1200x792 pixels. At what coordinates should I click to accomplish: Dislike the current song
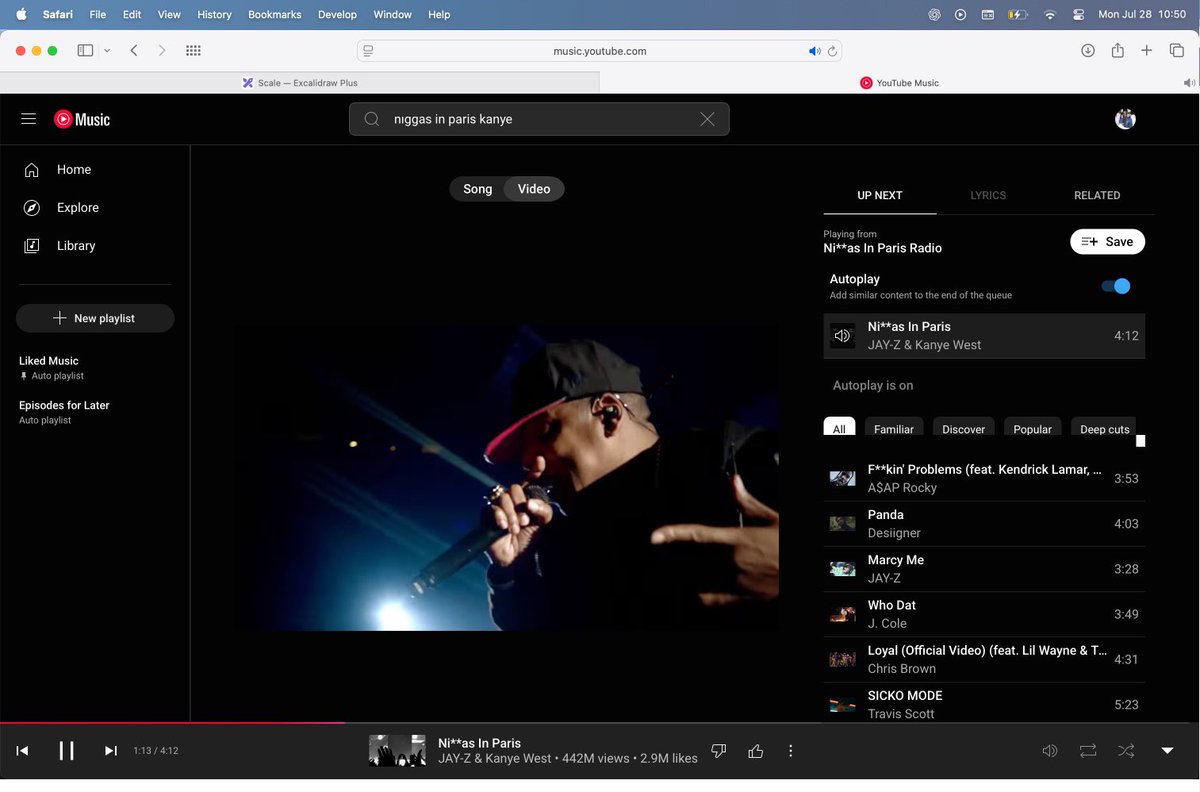point(718,751)
